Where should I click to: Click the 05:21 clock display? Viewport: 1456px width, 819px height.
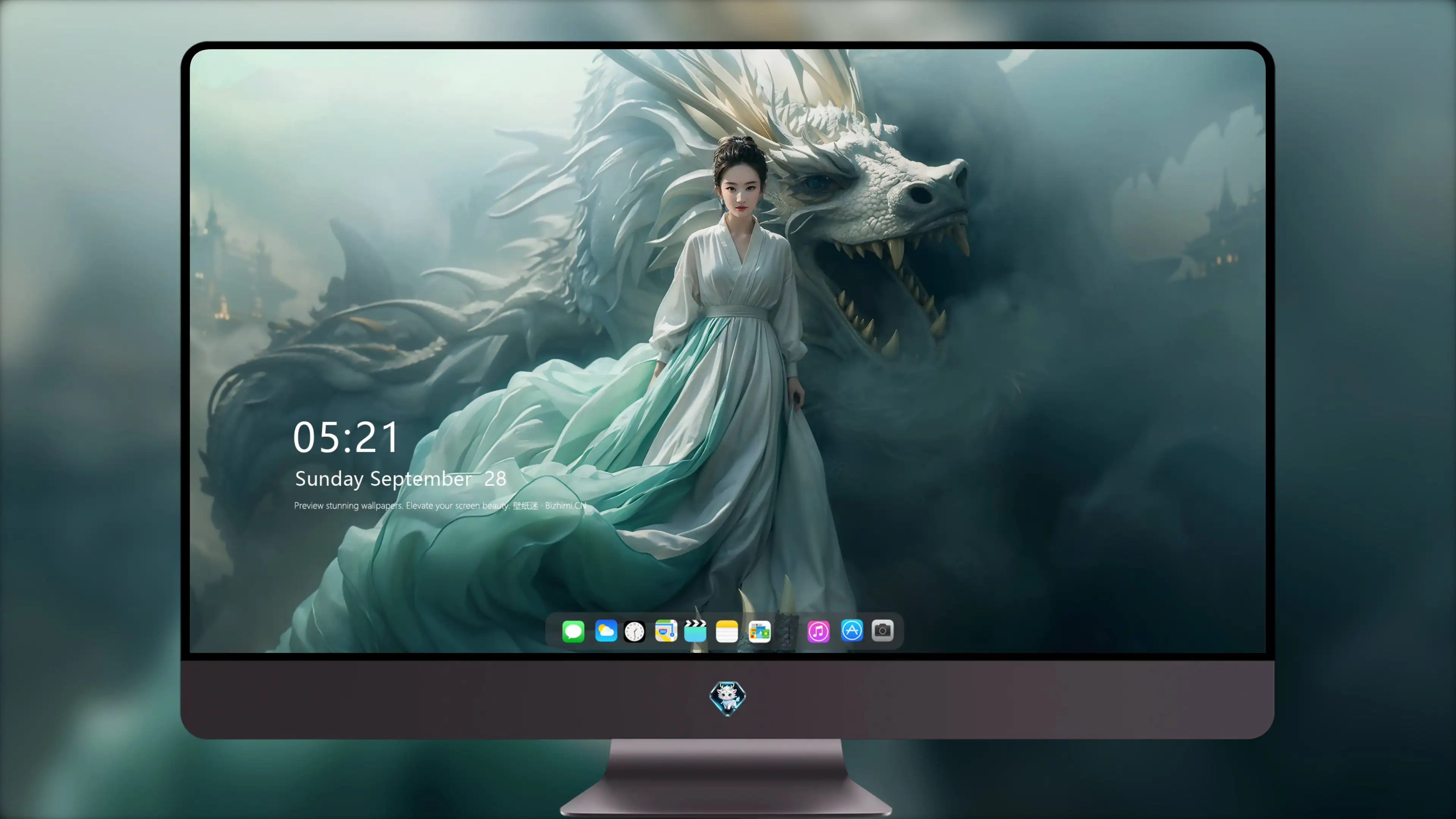point(346,438)
